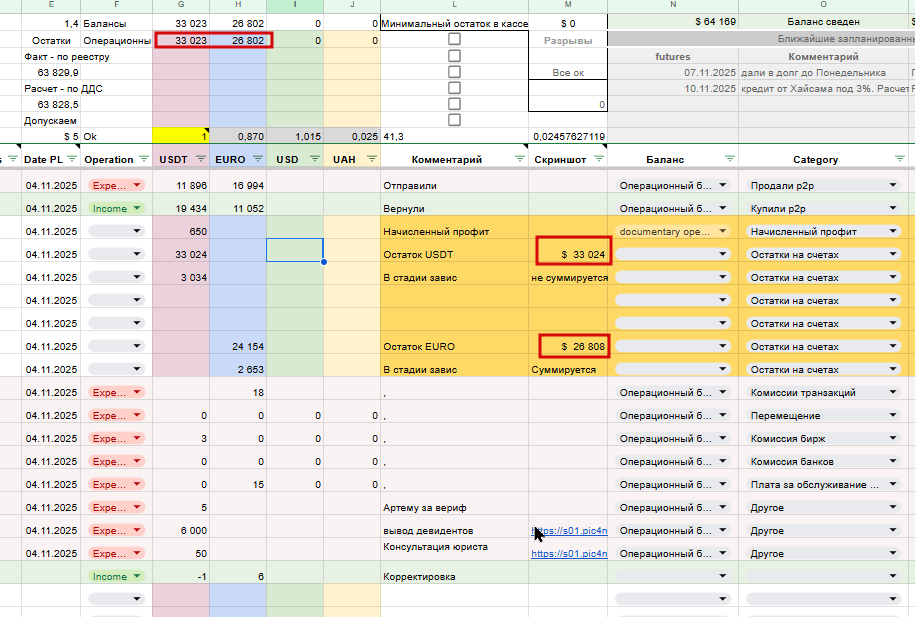
Task: Open the Продали p2p category dropdown
Action: point(824,185)
